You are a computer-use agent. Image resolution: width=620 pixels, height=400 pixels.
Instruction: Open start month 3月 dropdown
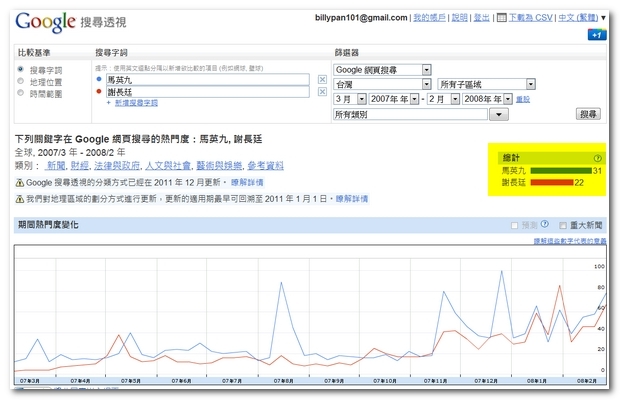[x=350, y=99]
